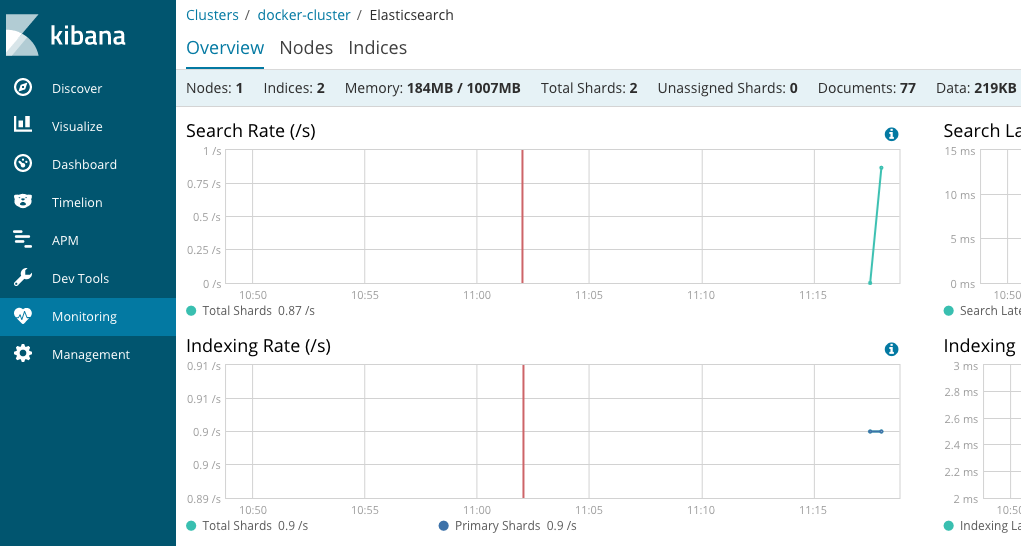
Task: Click the red marker line in Search Rate
Action: coord(522,217)
